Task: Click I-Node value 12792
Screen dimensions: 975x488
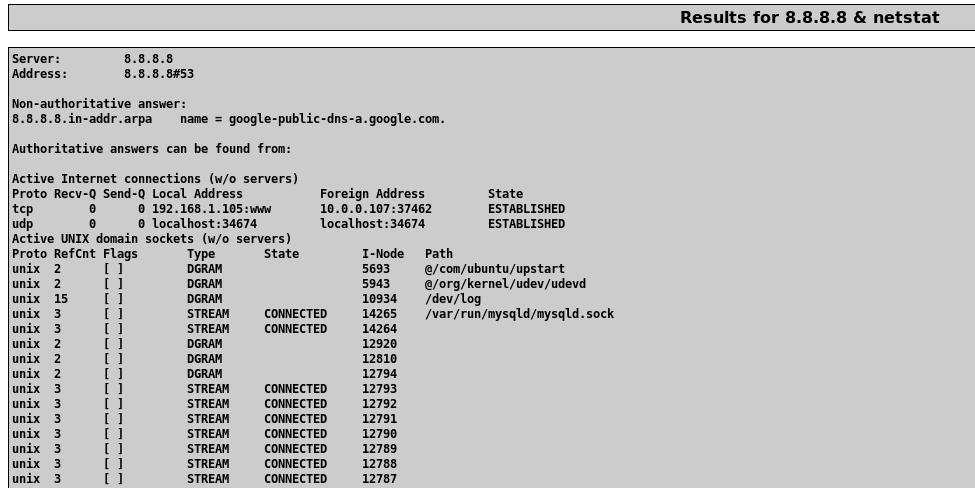Action: click(x=380, y=404)
